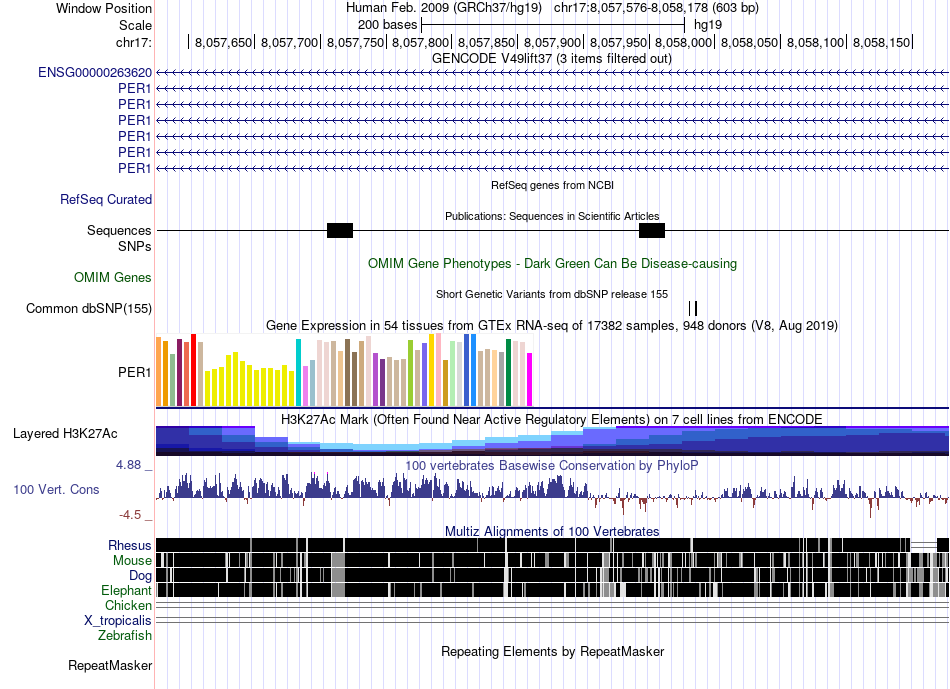Select the Rhesus alignment label

click(x=130, y=545)
